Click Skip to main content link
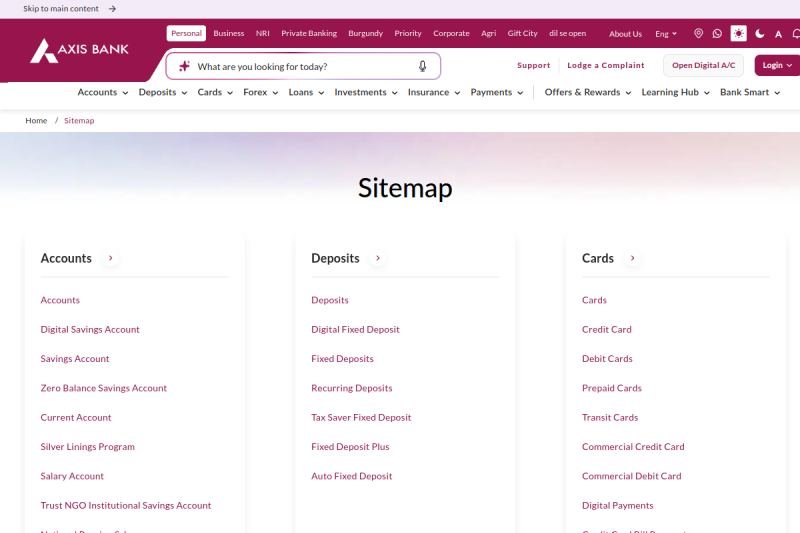Image resolution: width=800 pixels, height=533 pixels. pos(61,9)
